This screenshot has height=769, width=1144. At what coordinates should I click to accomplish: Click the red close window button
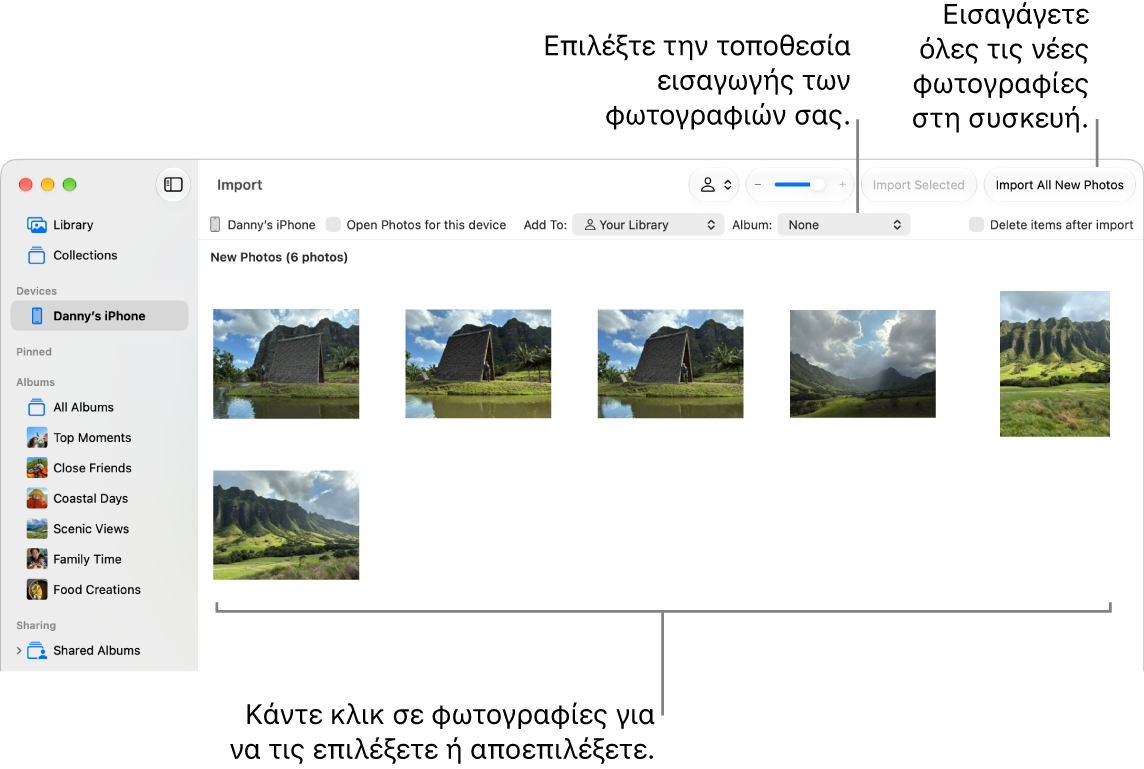[26, 185]
